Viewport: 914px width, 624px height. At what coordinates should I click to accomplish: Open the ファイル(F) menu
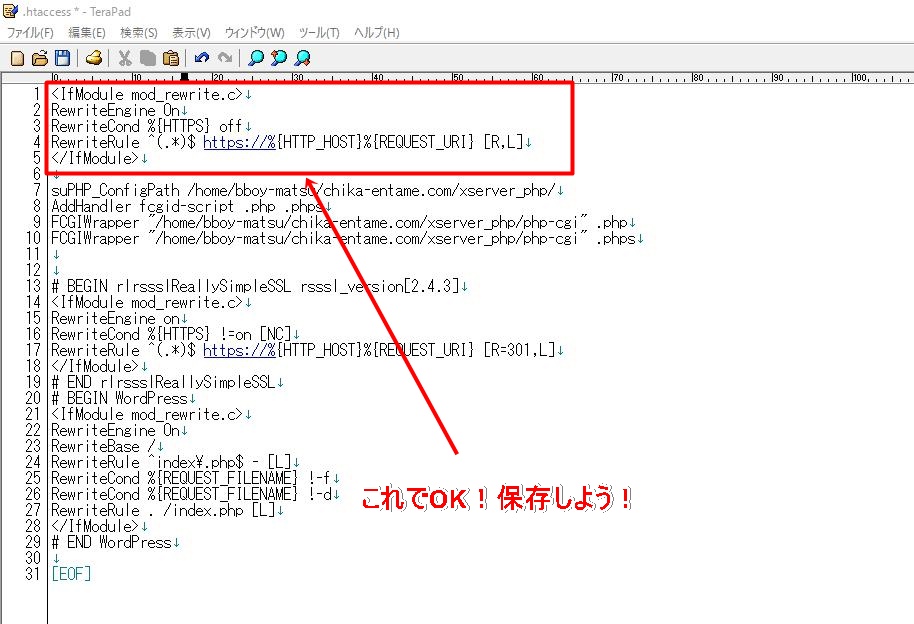[30, 33]
